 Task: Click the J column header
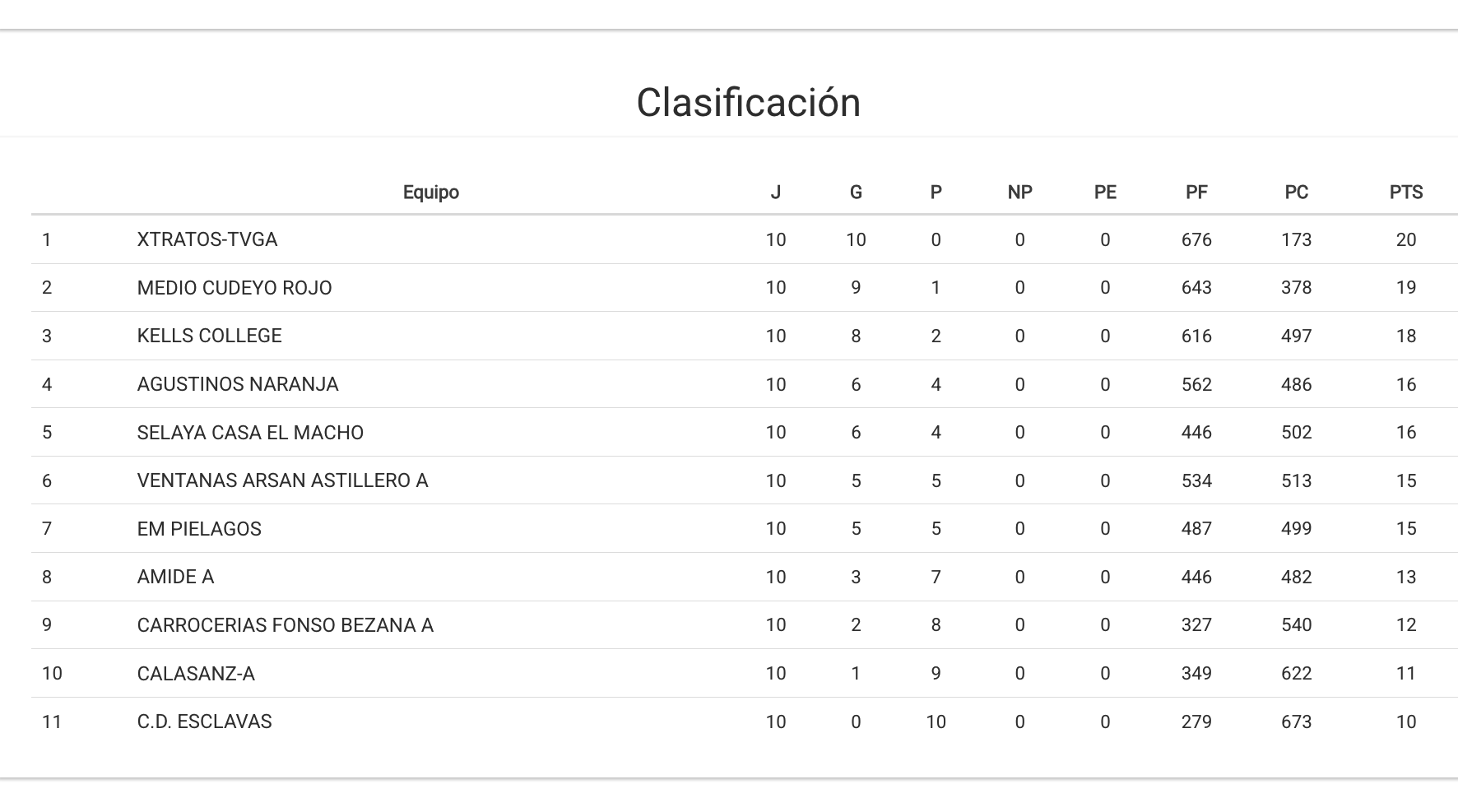pyautogui.click(x=775, y=193)
